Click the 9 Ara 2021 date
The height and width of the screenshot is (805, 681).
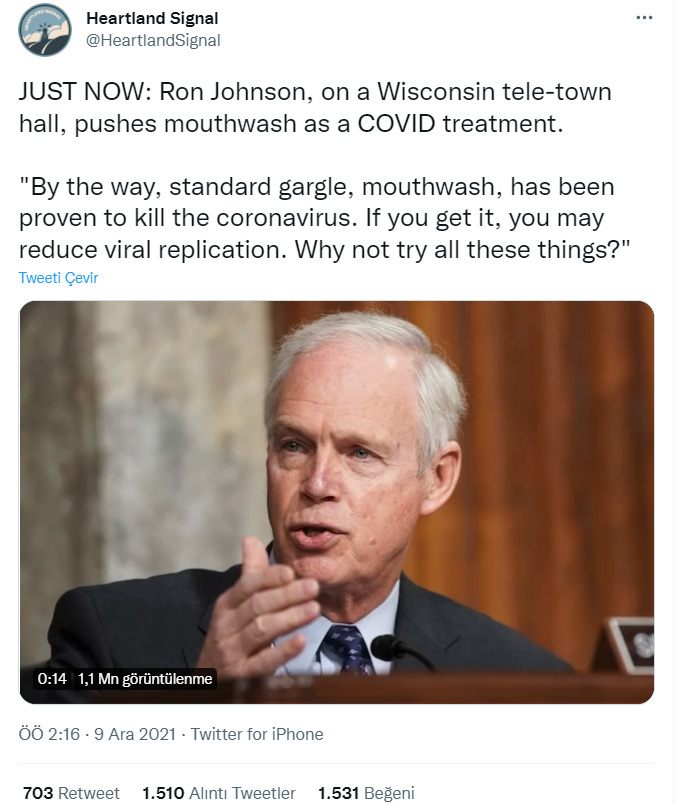coord(135,734)
